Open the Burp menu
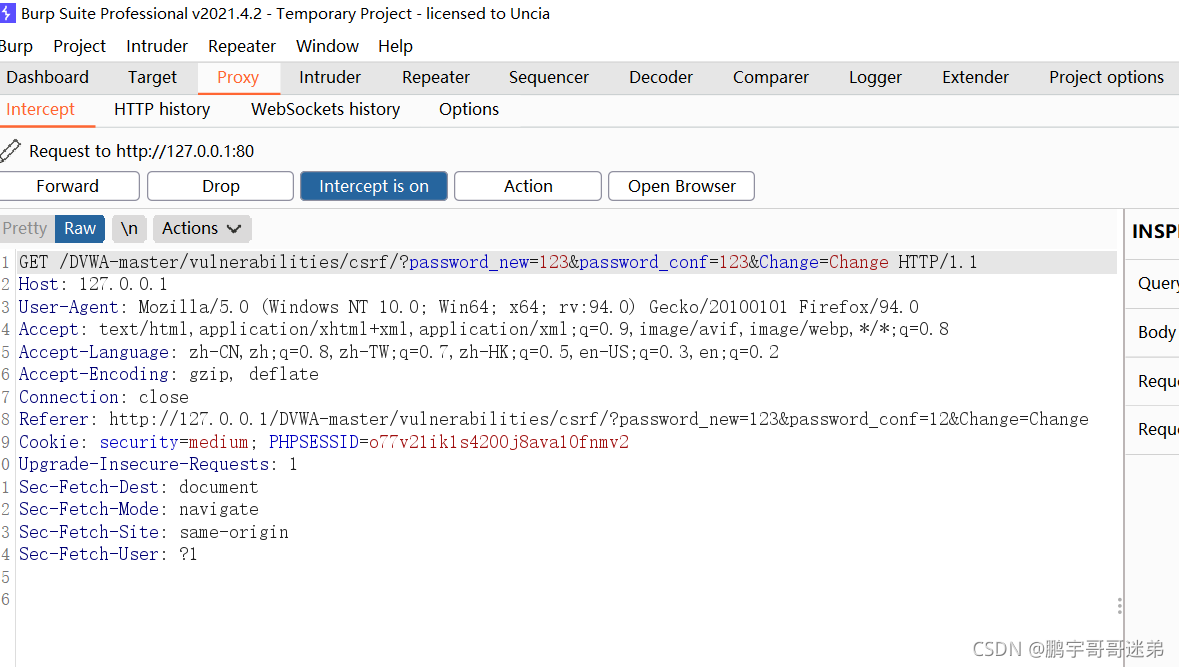1179x667 pixels. tap(17, 47)
